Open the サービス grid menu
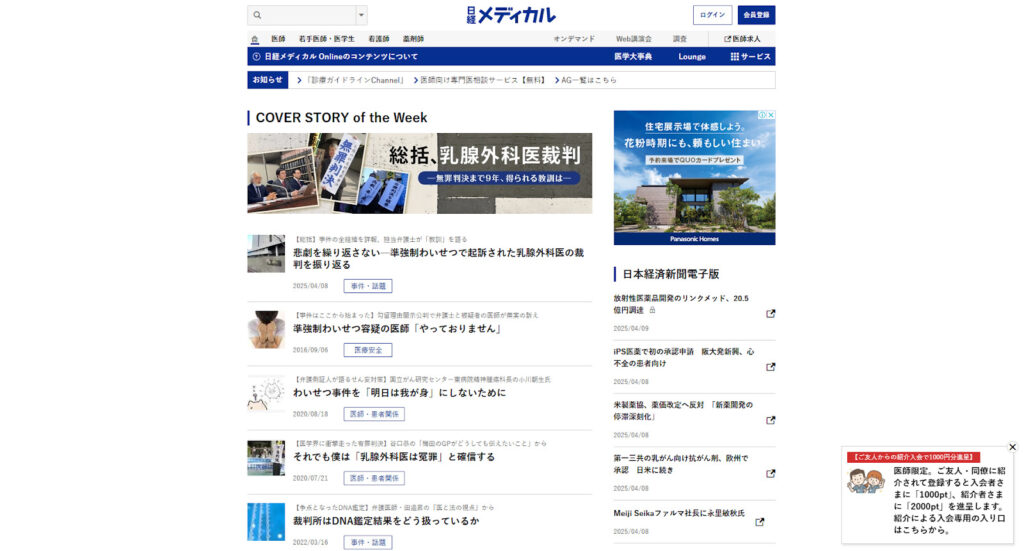Screen dimensions: 1024x551 (750, 57)
